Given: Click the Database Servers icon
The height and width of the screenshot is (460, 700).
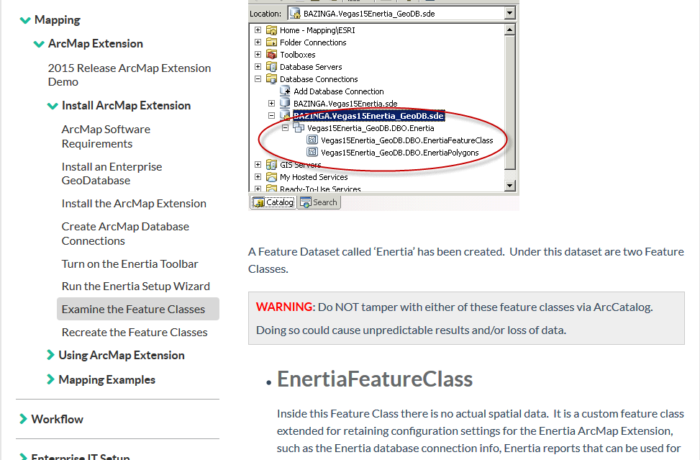Looking at the screenshot, I should coord(271,67).
